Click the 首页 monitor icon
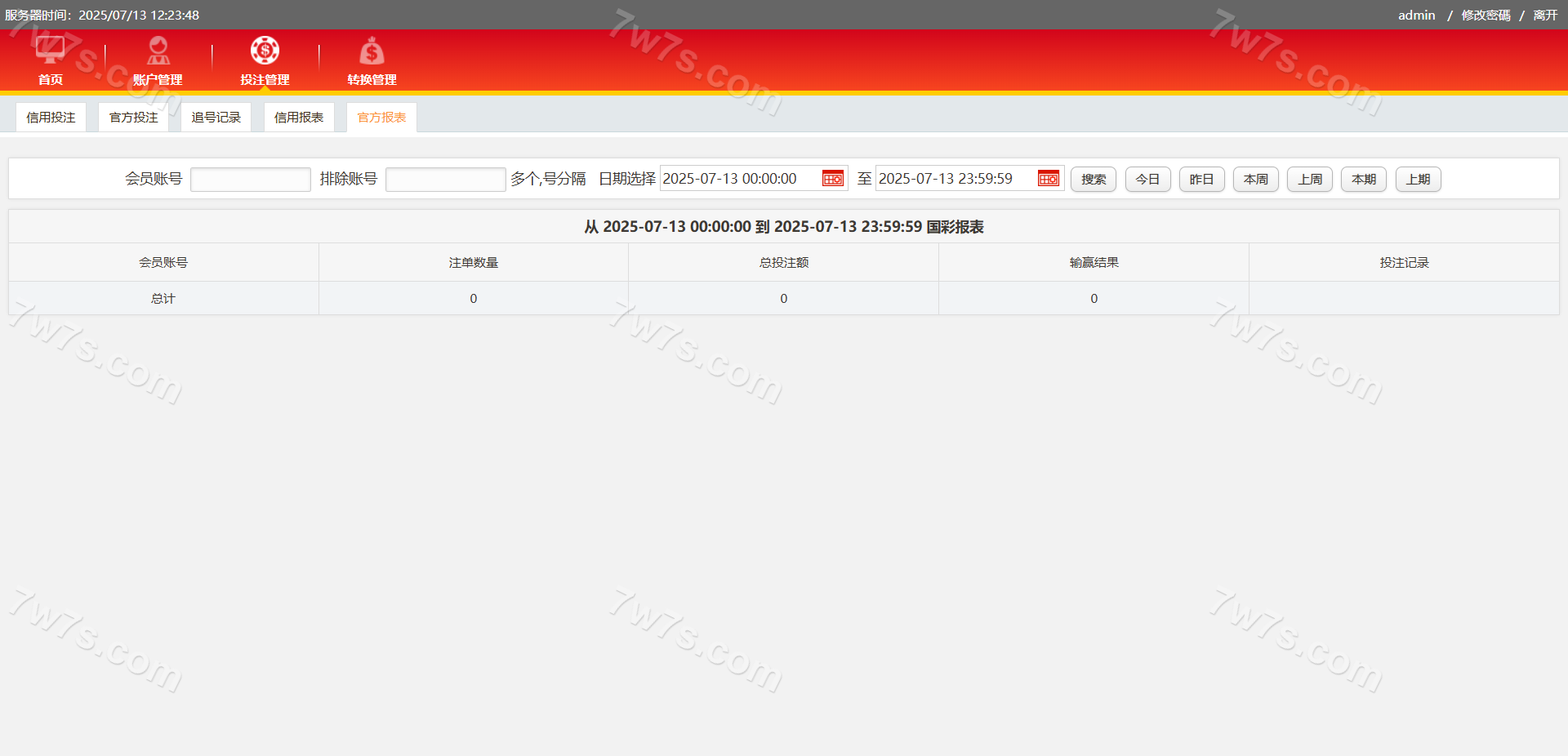This screenshot has width=1568, height=756. [x=50, y=51]
